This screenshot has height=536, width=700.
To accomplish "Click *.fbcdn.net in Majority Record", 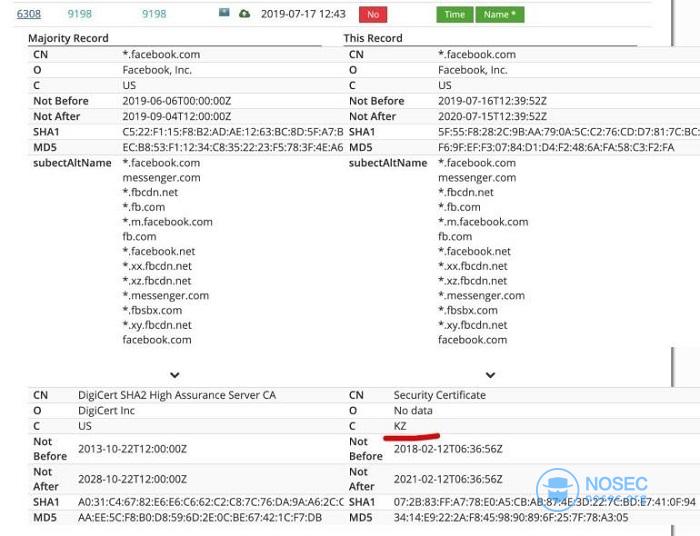I will (x=150, y=192).
